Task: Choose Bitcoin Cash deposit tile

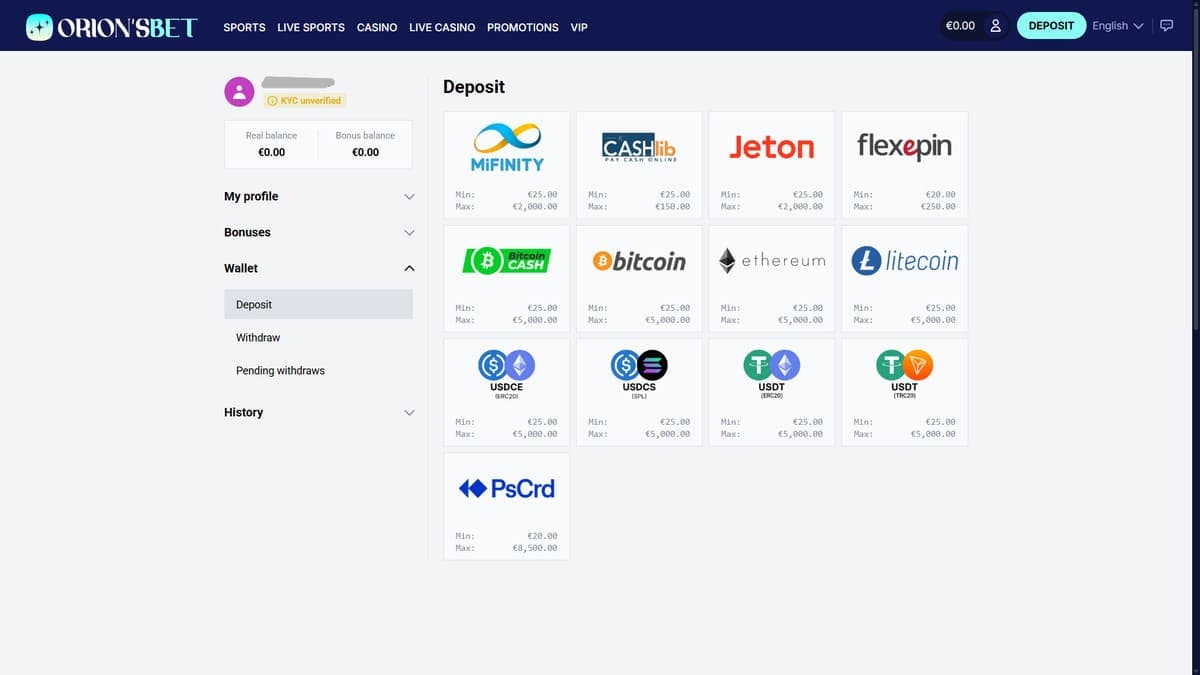Action: (506, 279)
